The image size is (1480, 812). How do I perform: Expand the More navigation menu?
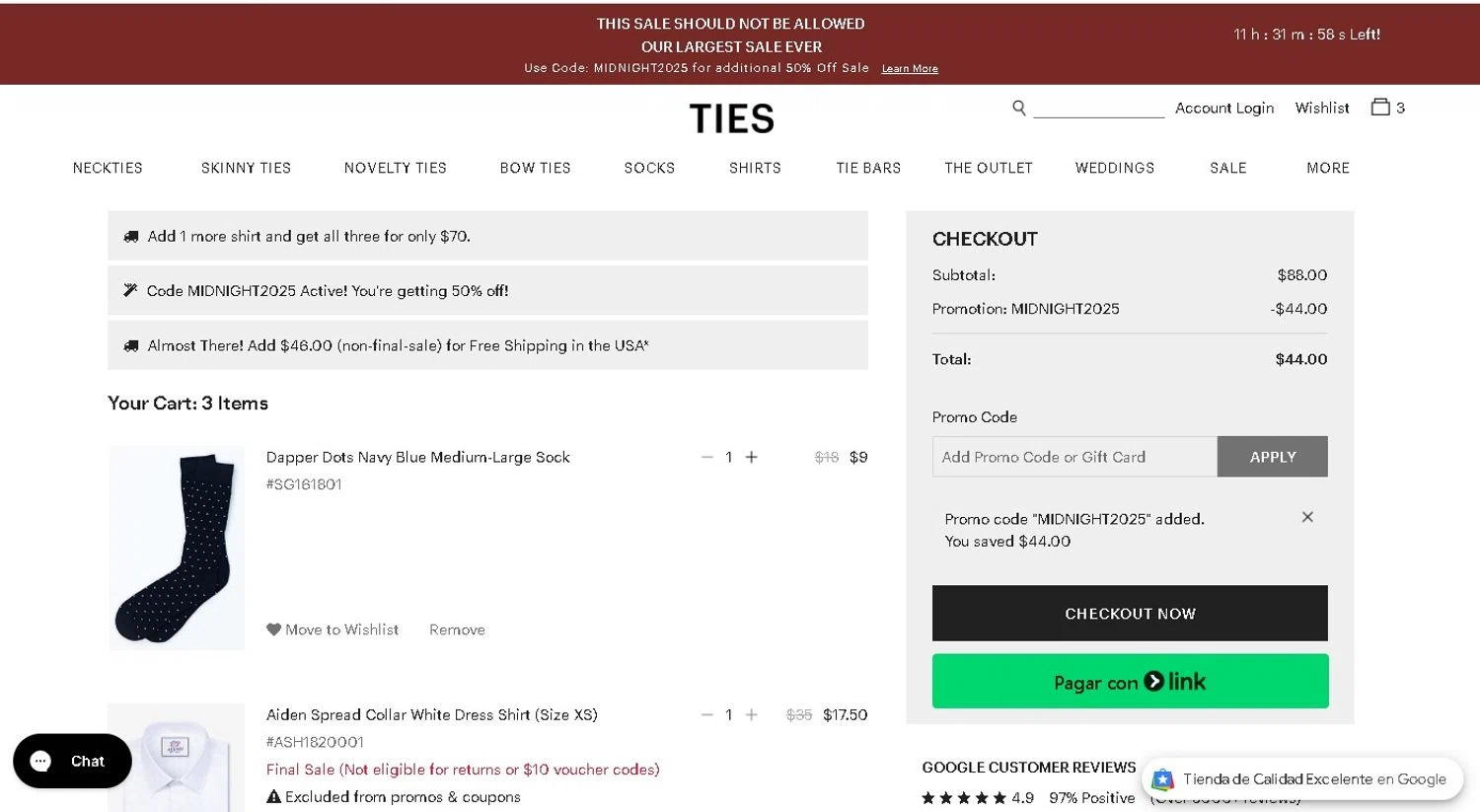coord(1328,168)
